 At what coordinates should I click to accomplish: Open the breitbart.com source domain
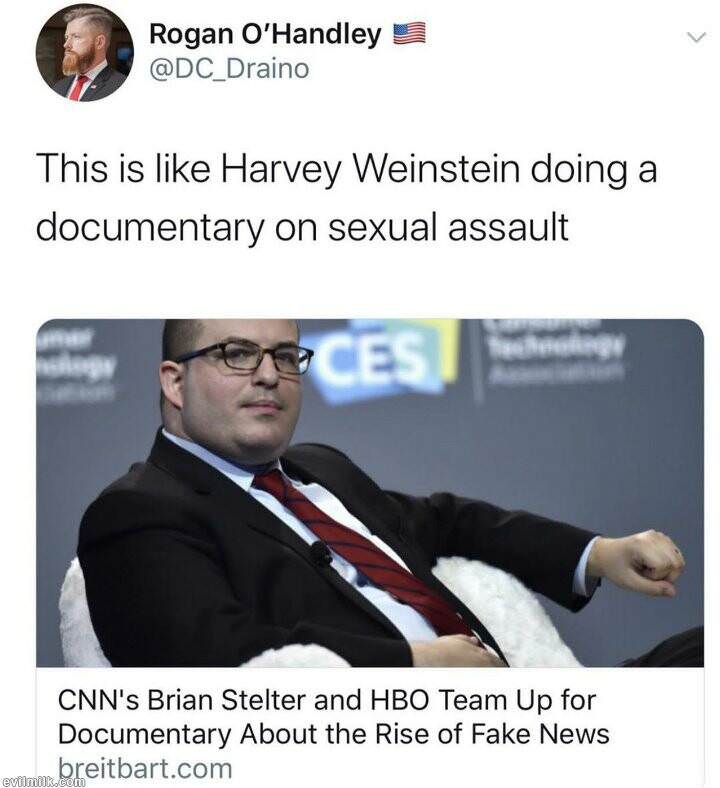[145, 768]
